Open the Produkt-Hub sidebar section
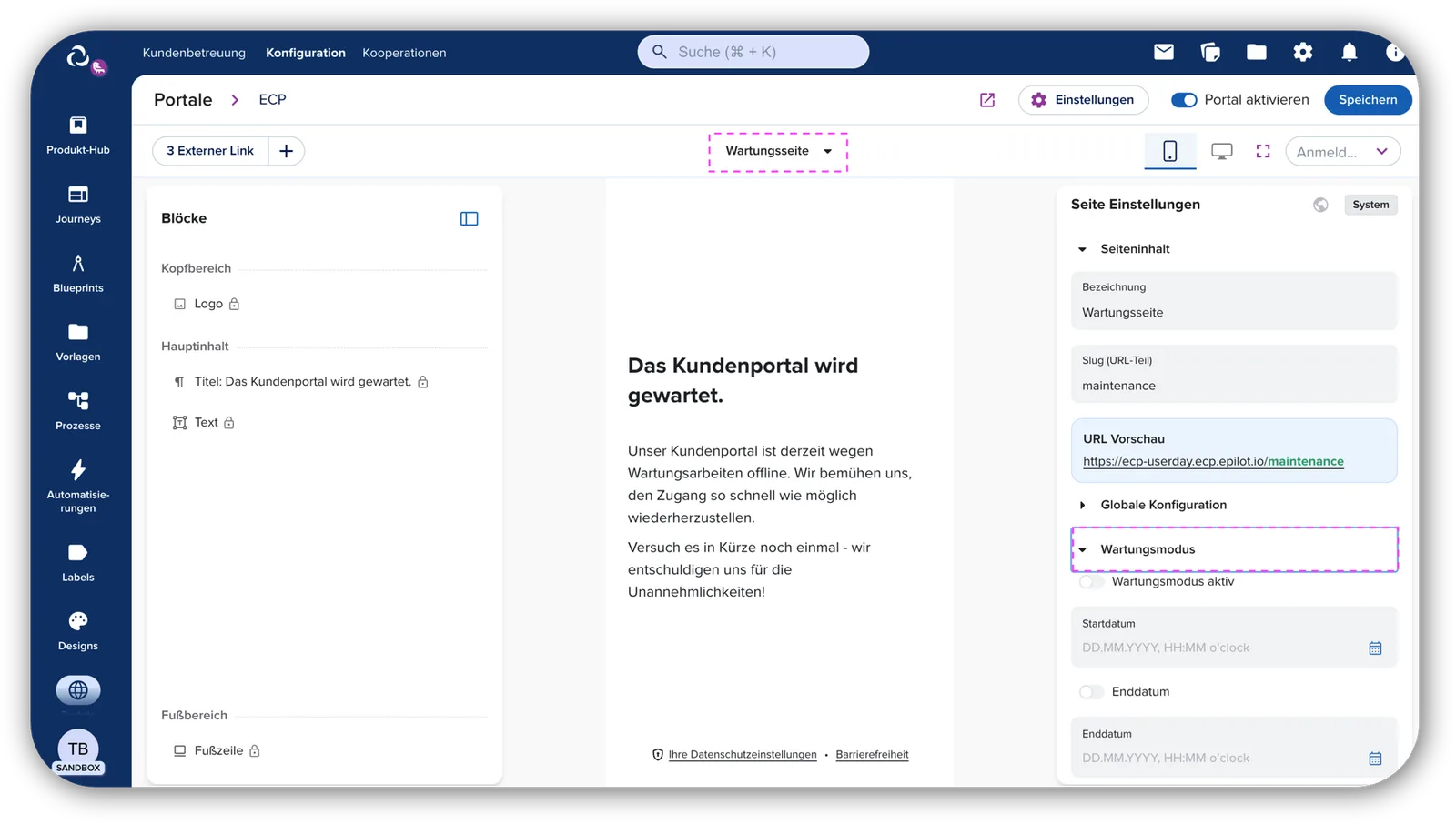The width and height of the screenshot is (1456, 824). point(78,135)
